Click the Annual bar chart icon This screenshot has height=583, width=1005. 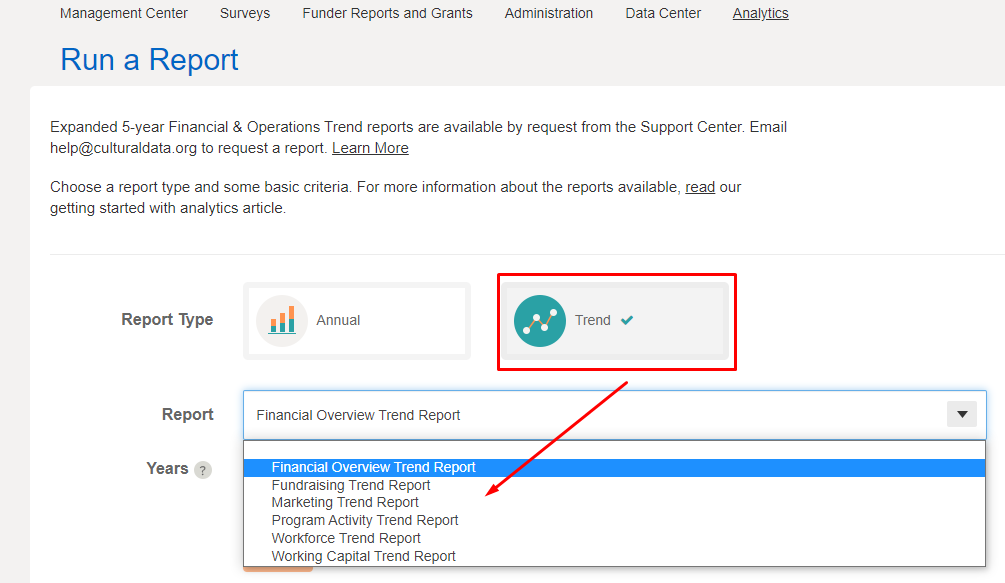click(x=281, y=320)
